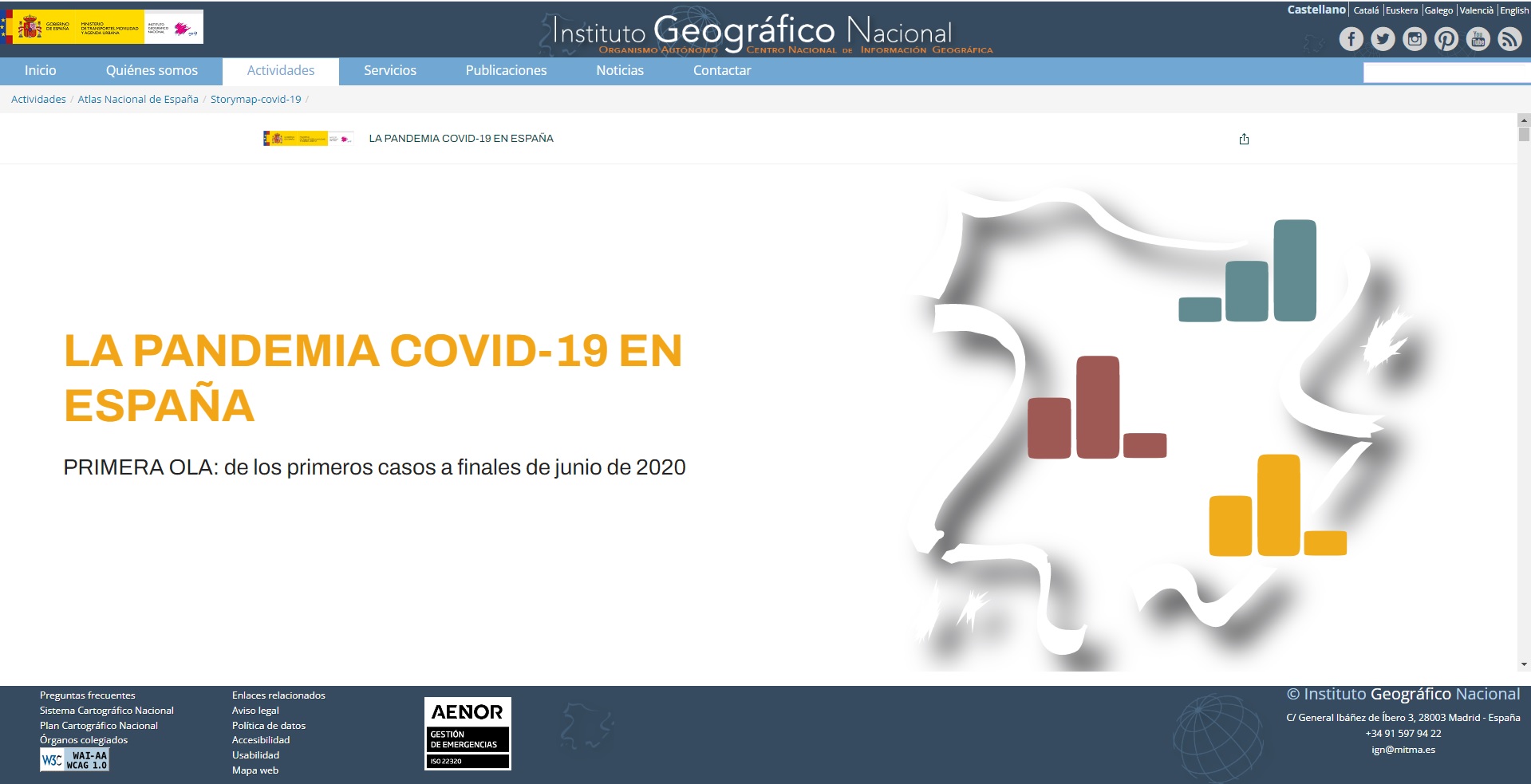The height and width of the screenshot is (784, 1531).
Task: Open Usabilidad footer link
Action: tap(255, 755)
